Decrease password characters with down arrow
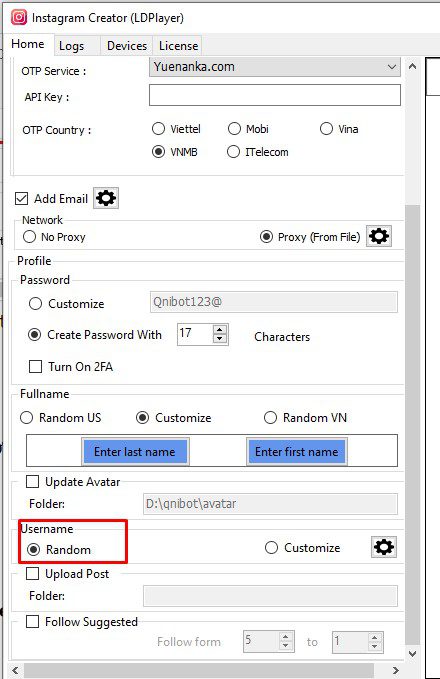440x679 pixels. click(220, 339)
